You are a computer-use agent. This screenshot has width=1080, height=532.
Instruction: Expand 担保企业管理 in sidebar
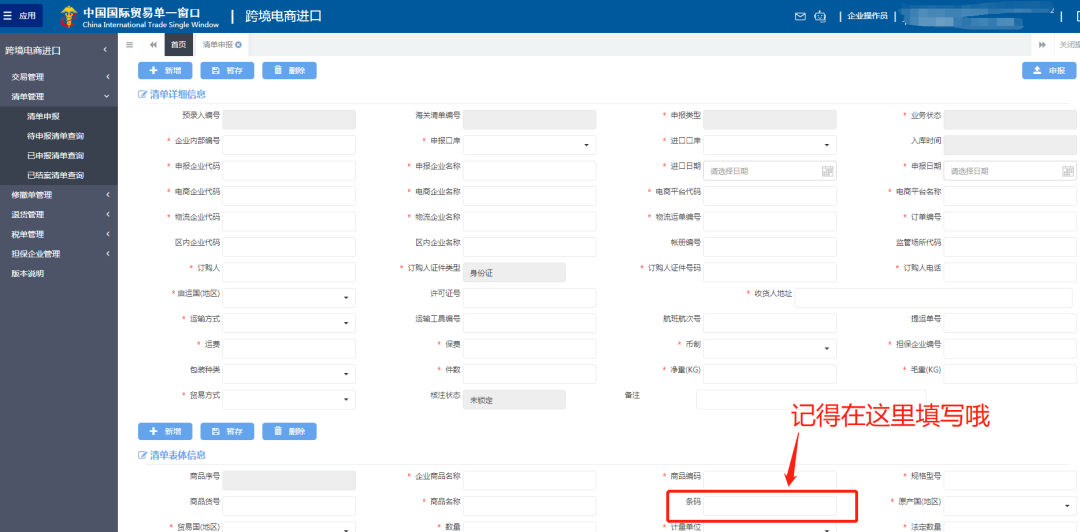pyautogui.click(x=59, y=254)
